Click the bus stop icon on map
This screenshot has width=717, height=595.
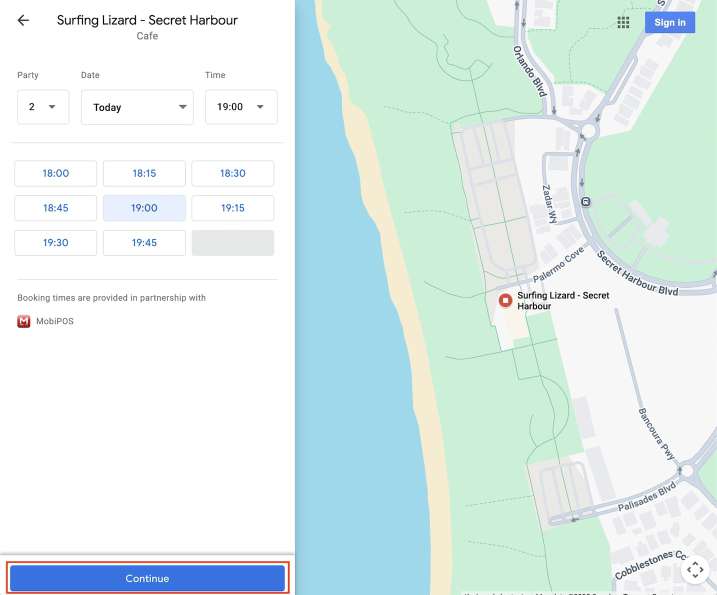pyautogui.click(x=586, y=202)
